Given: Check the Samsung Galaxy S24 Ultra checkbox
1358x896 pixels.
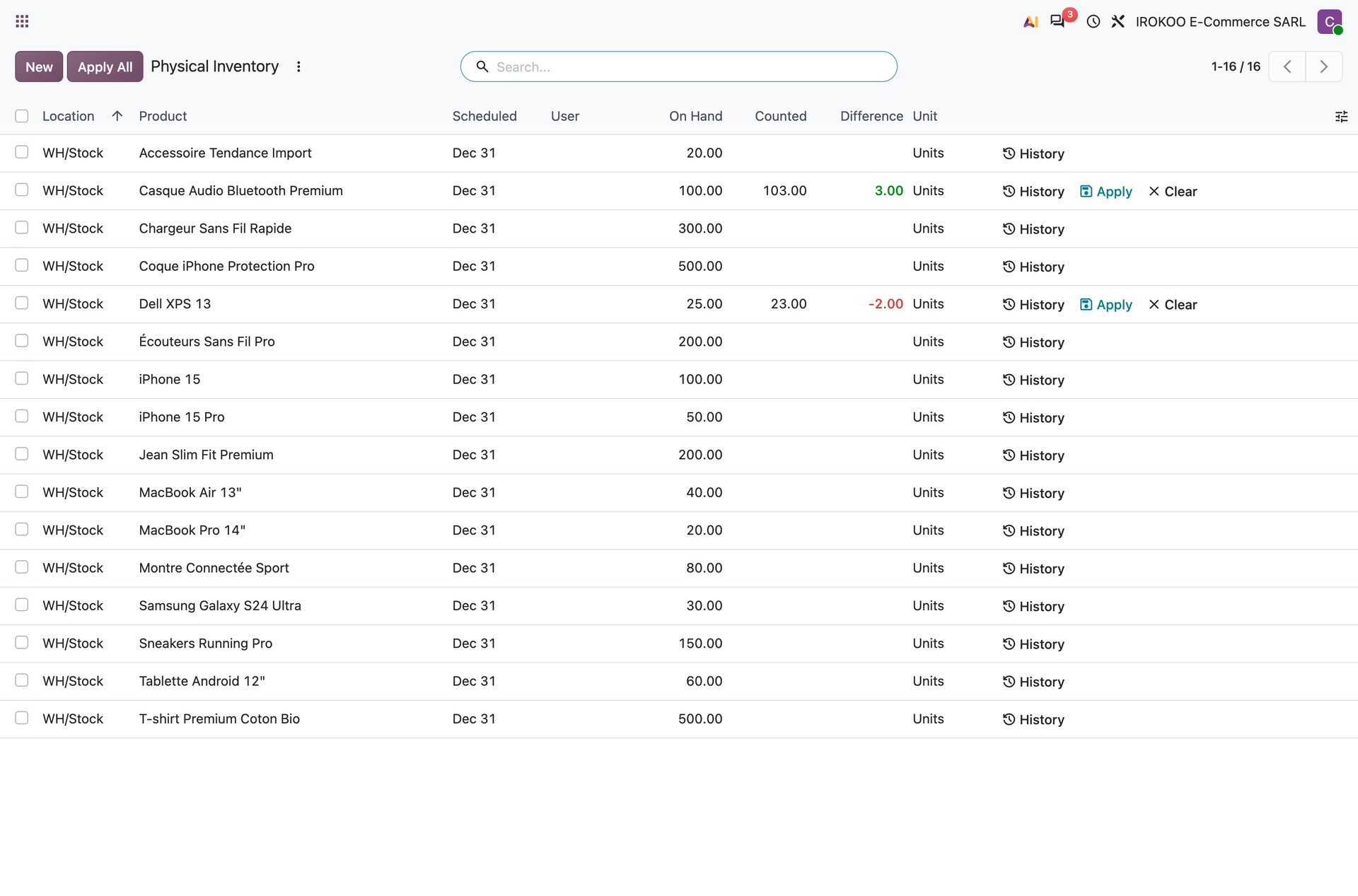Looking at the screenshot, I should point(22,605).
